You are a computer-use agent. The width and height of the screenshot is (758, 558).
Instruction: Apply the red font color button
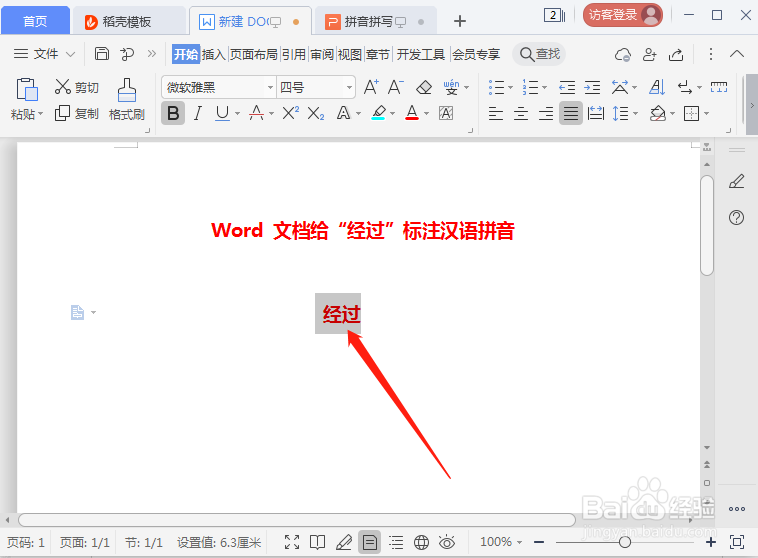click(x=412, y=113)
